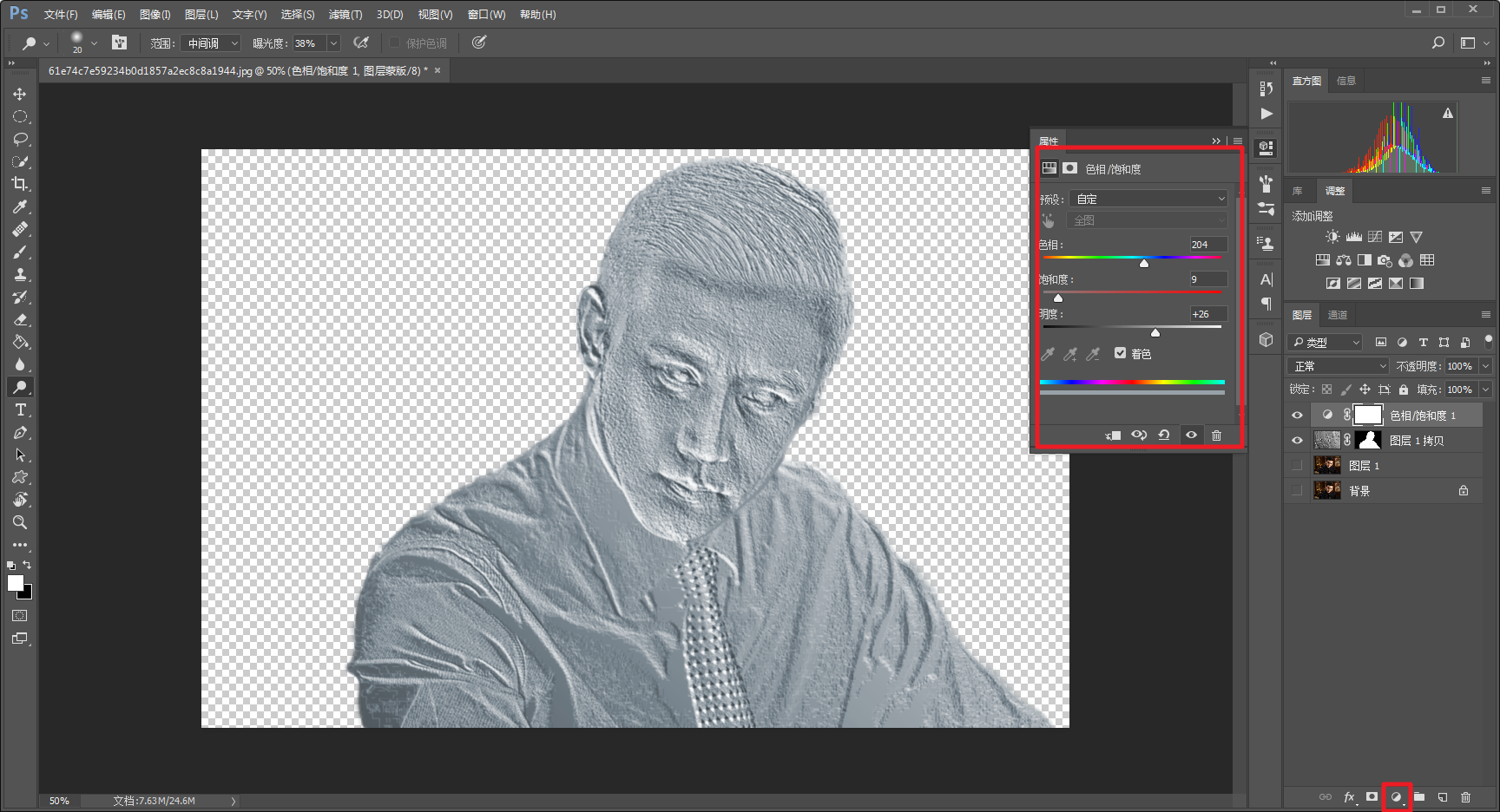Toggle lock all for layer
The width and height of the screenshot is (1500, 812).
(x=1404, y=390)
